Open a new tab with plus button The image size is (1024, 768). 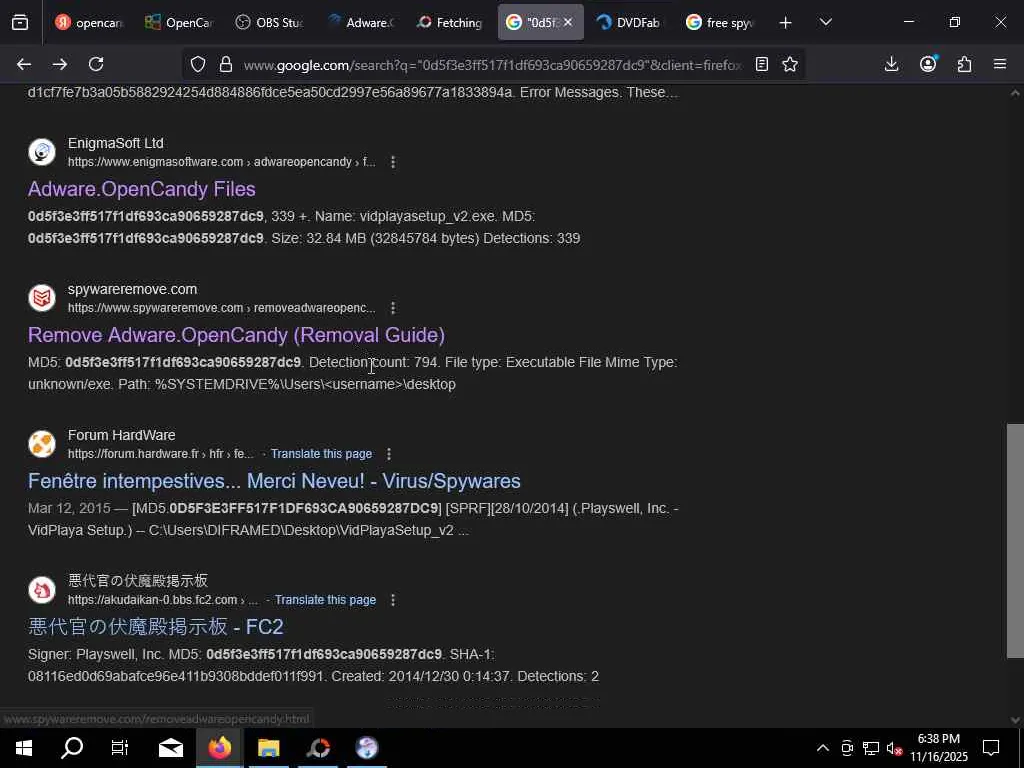click(785, 23)
